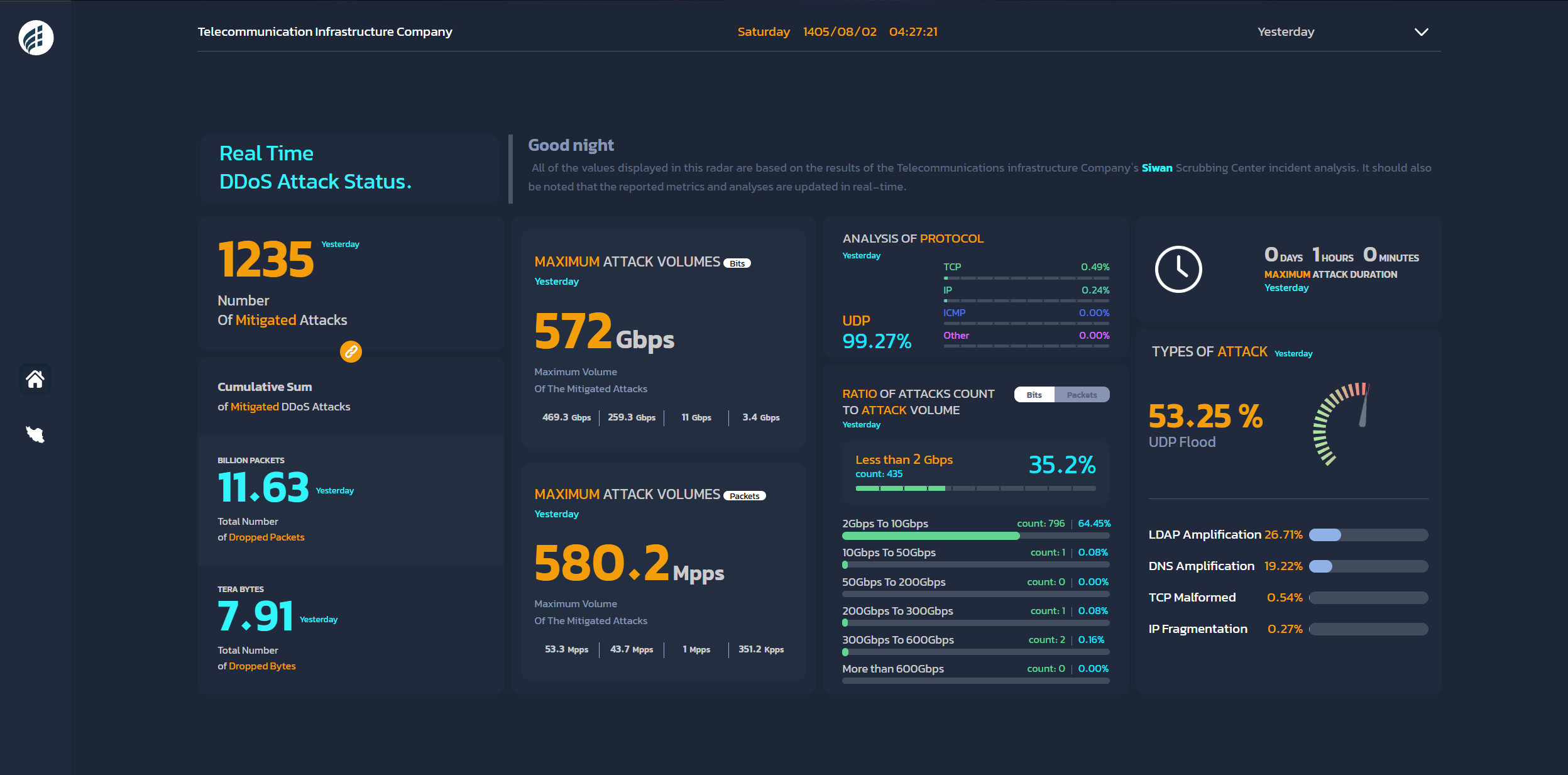Click the 11.63 billion packets value
1568x775 pixels.
[x=263, y=488]
